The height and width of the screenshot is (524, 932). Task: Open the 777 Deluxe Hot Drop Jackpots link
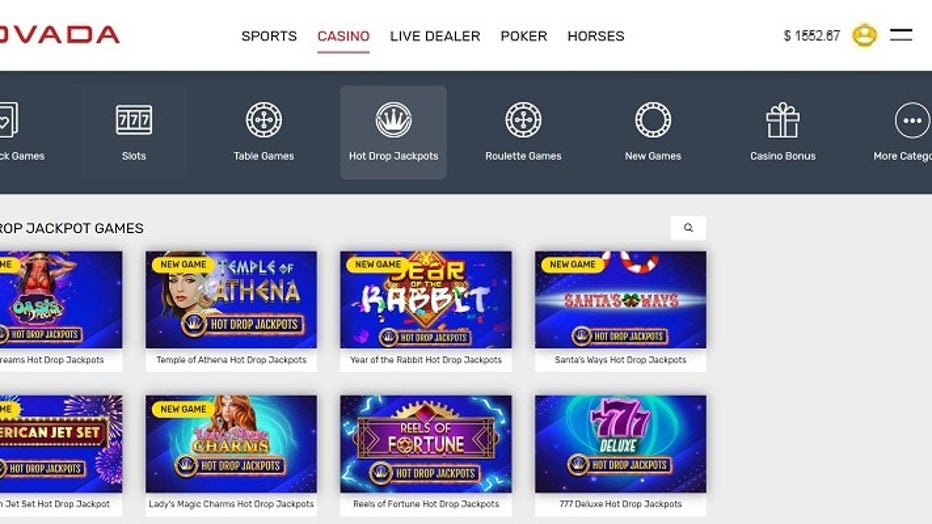tap(621, 504)
